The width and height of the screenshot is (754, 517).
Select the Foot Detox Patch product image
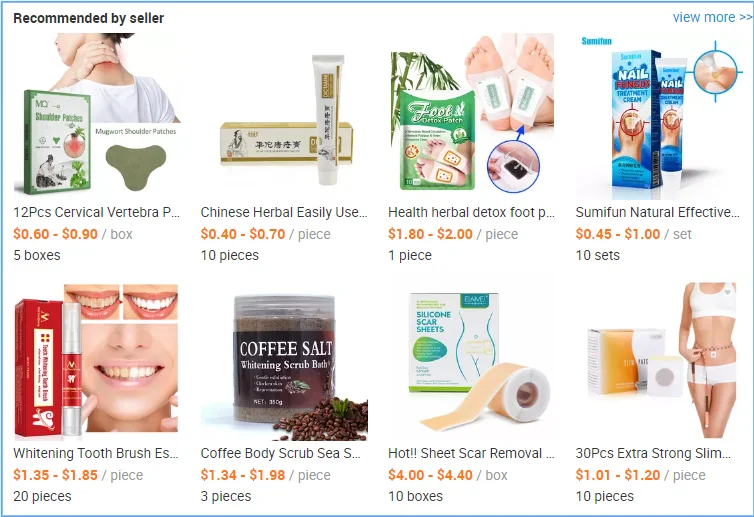(472, 114)
